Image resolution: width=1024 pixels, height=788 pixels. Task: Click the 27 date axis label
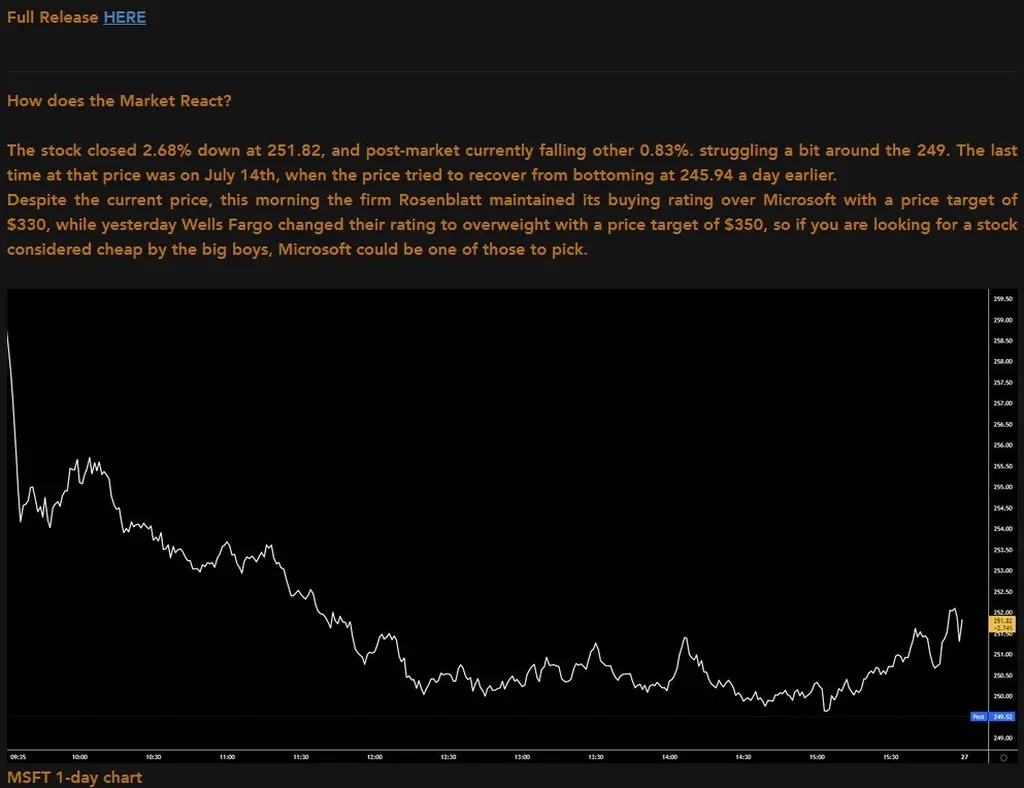click(965, 757)
